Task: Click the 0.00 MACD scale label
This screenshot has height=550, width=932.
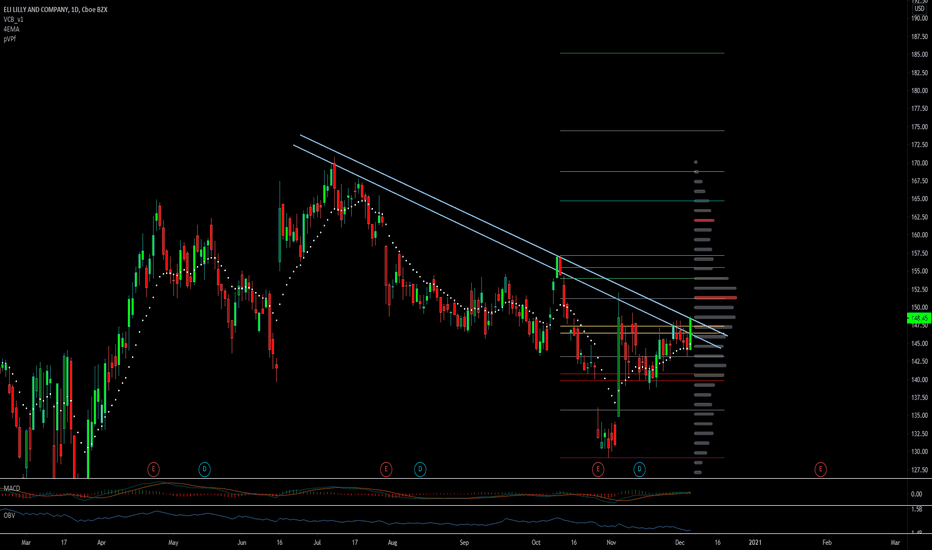Action: [x=917, y=494]
